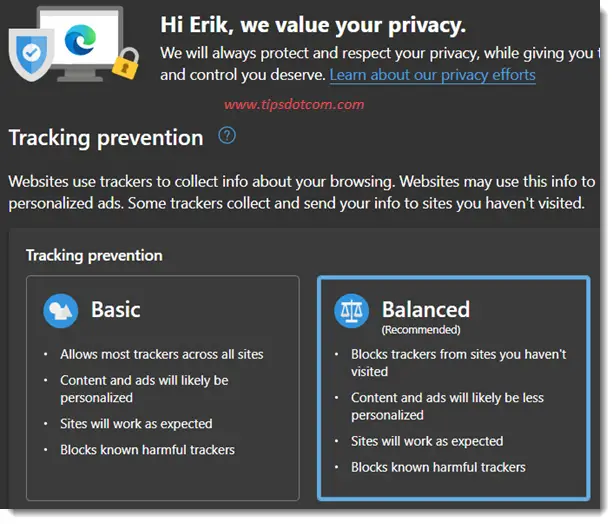615x524 pixels.
Task: Click the Basic heading text
Action: 116,309
